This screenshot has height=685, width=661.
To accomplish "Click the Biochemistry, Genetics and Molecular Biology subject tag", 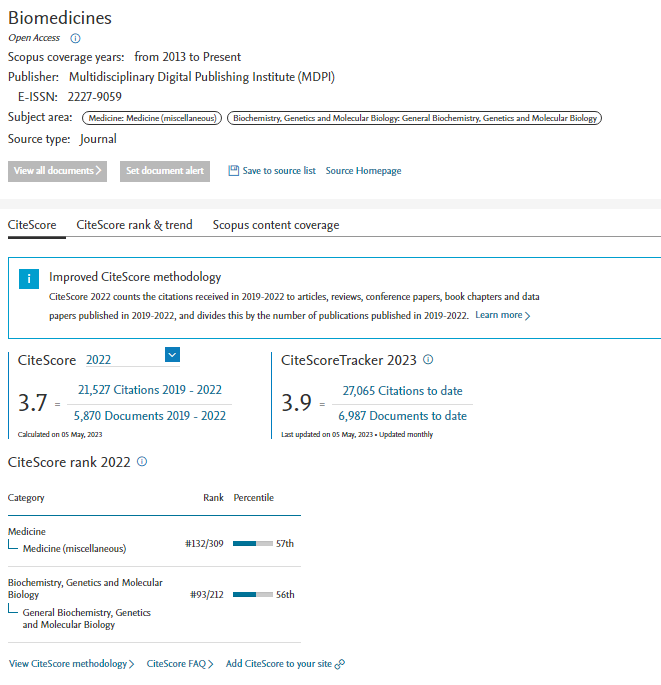I will coord(415,118).
